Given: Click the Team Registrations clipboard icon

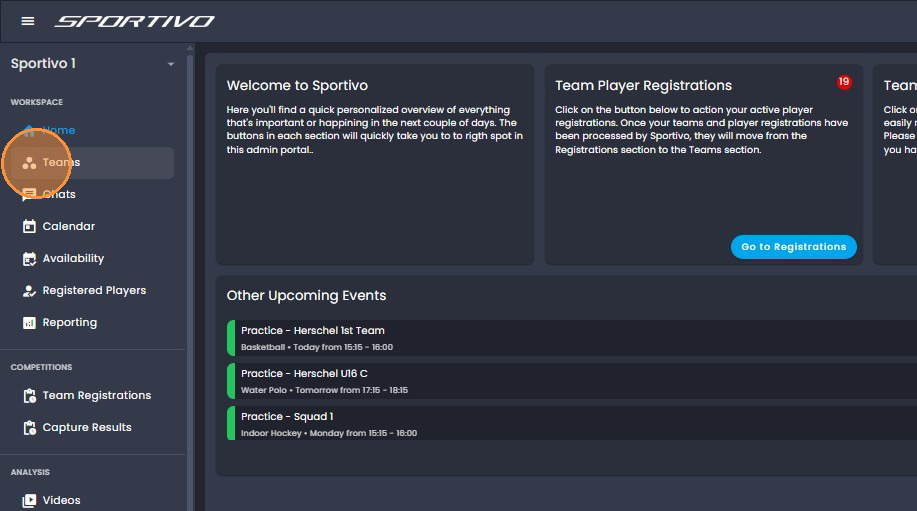Looking at the screenshot, I should pos(29,396).
